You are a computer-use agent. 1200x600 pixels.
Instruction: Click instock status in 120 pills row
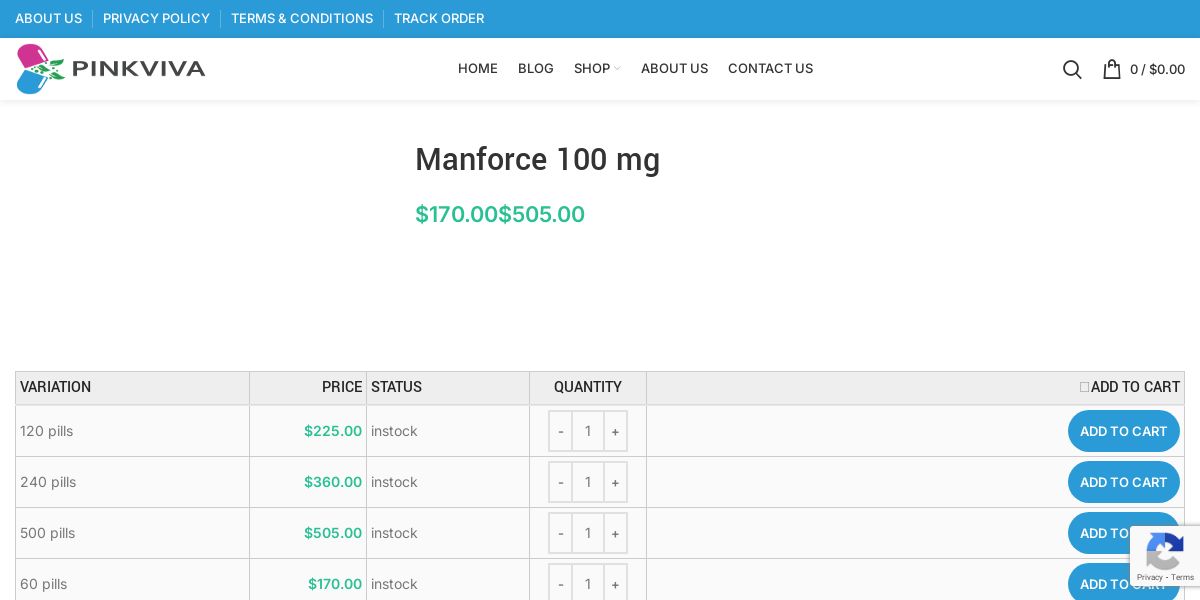pos(394,431)
